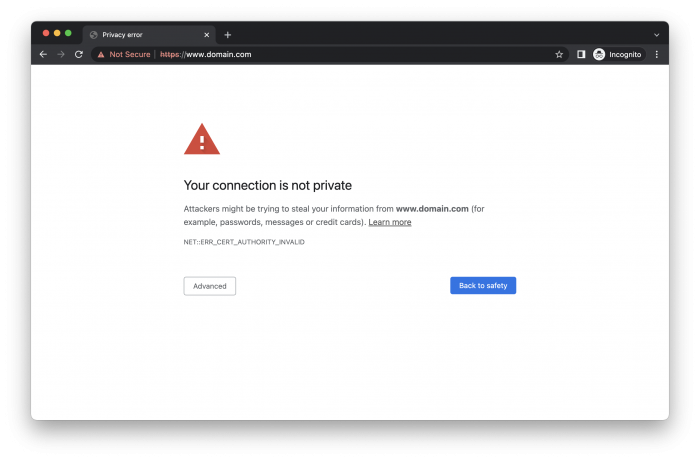The width and height of the screenshot is (700, 461).
Task: Click the Back to safety button
Action: [483, 286]
